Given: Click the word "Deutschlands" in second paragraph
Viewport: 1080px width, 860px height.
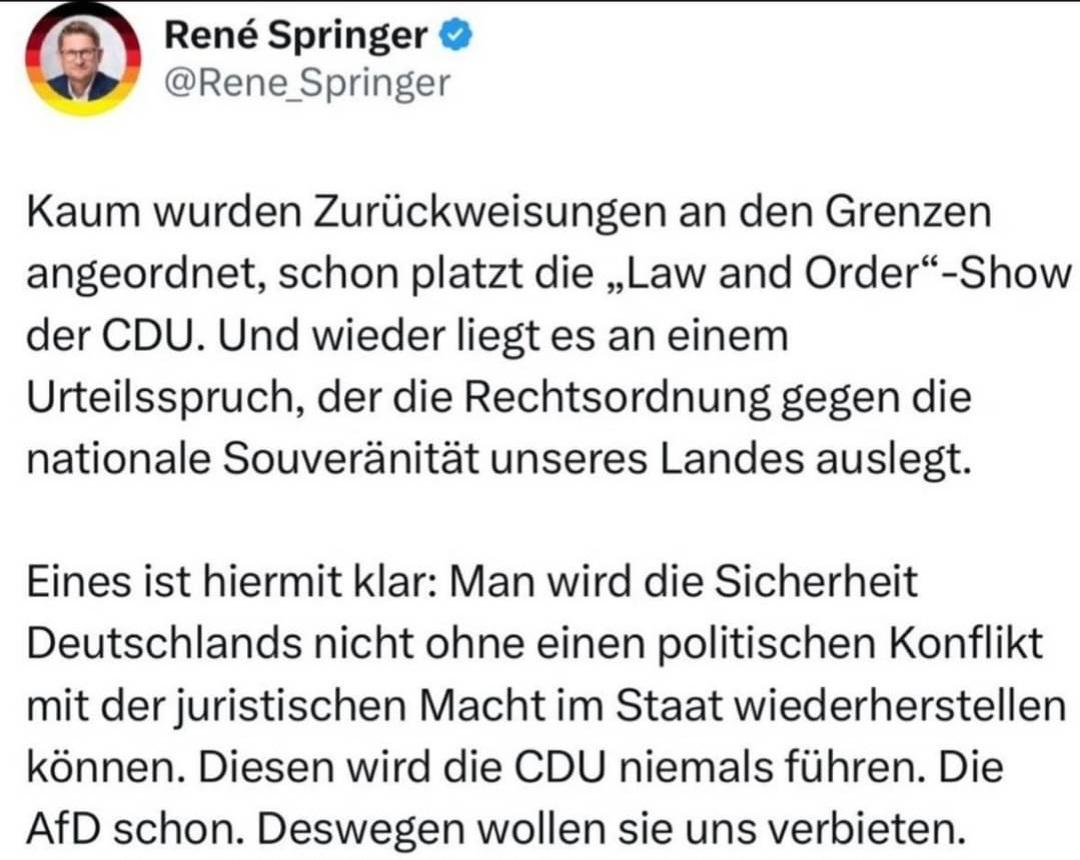Looking at the screenshot, I should pyautogui.click(x=164, y=643).
